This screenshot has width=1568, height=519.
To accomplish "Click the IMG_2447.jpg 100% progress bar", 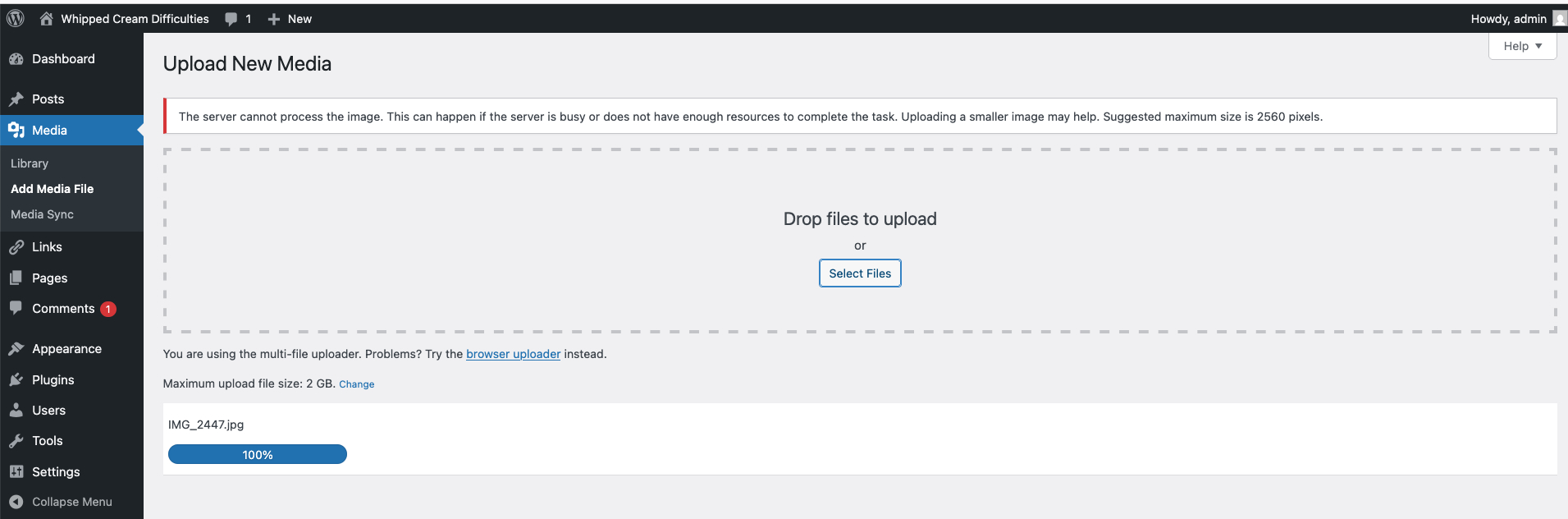I will coord(258,454).
